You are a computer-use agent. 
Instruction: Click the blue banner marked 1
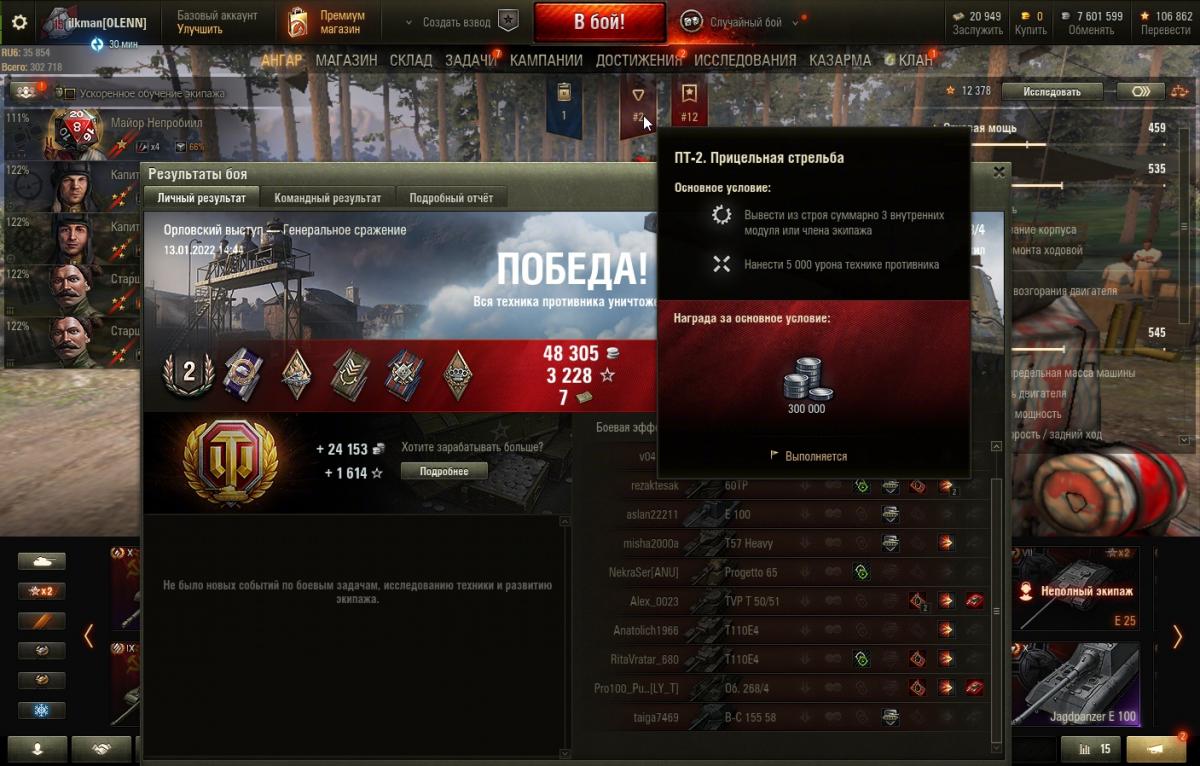[x=563, y=103]
